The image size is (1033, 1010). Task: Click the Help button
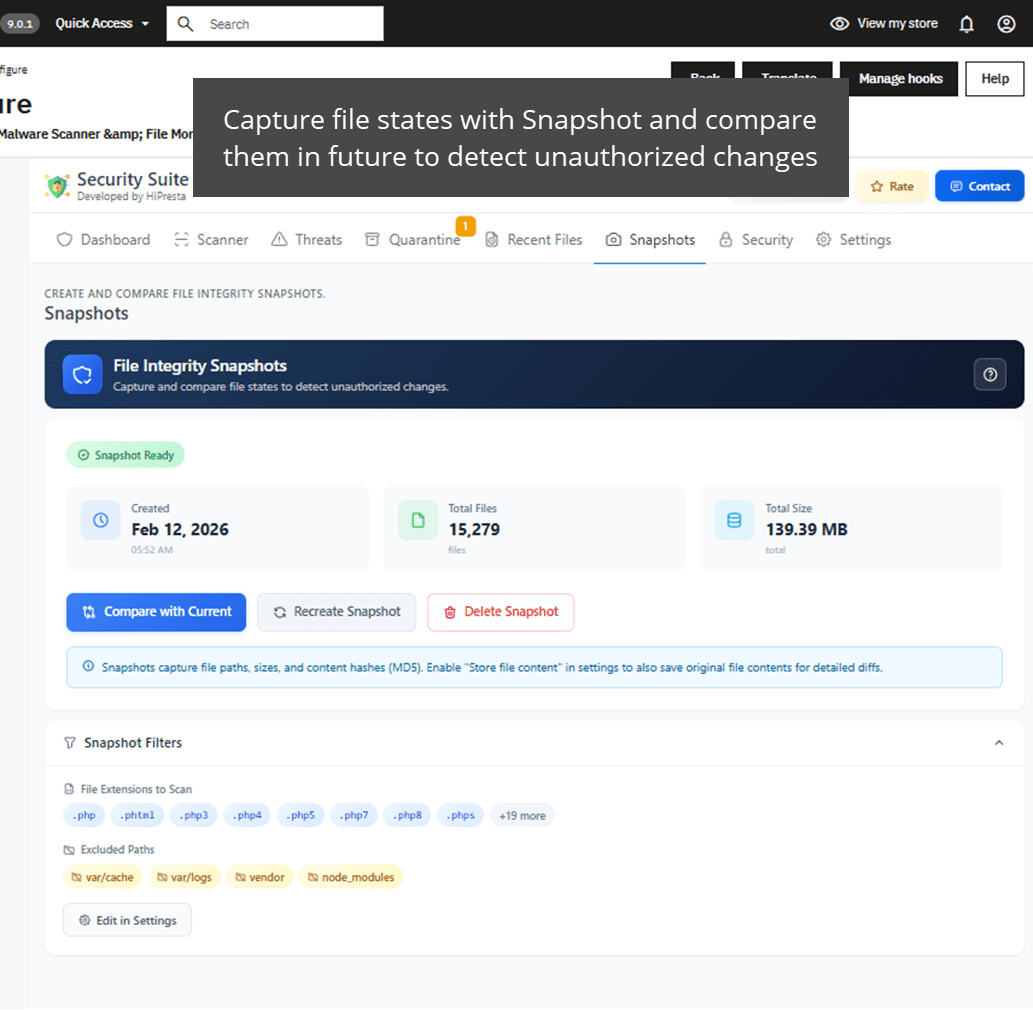pyautogui.click(x=994, y=79)
